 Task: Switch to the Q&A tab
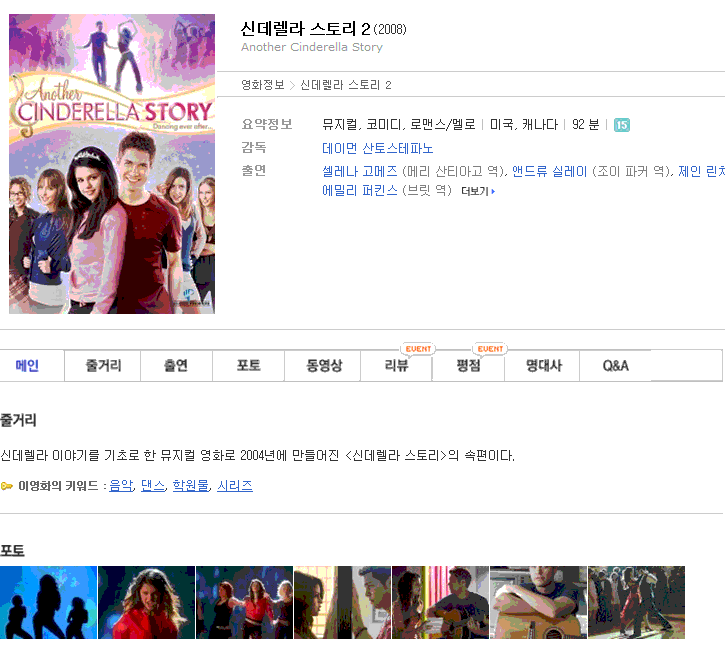click(x=615, y=366)
